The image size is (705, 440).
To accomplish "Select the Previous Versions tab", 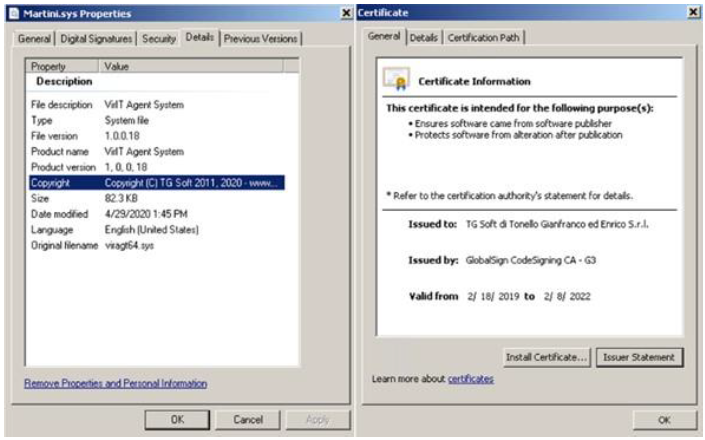I will pos(260,39).
